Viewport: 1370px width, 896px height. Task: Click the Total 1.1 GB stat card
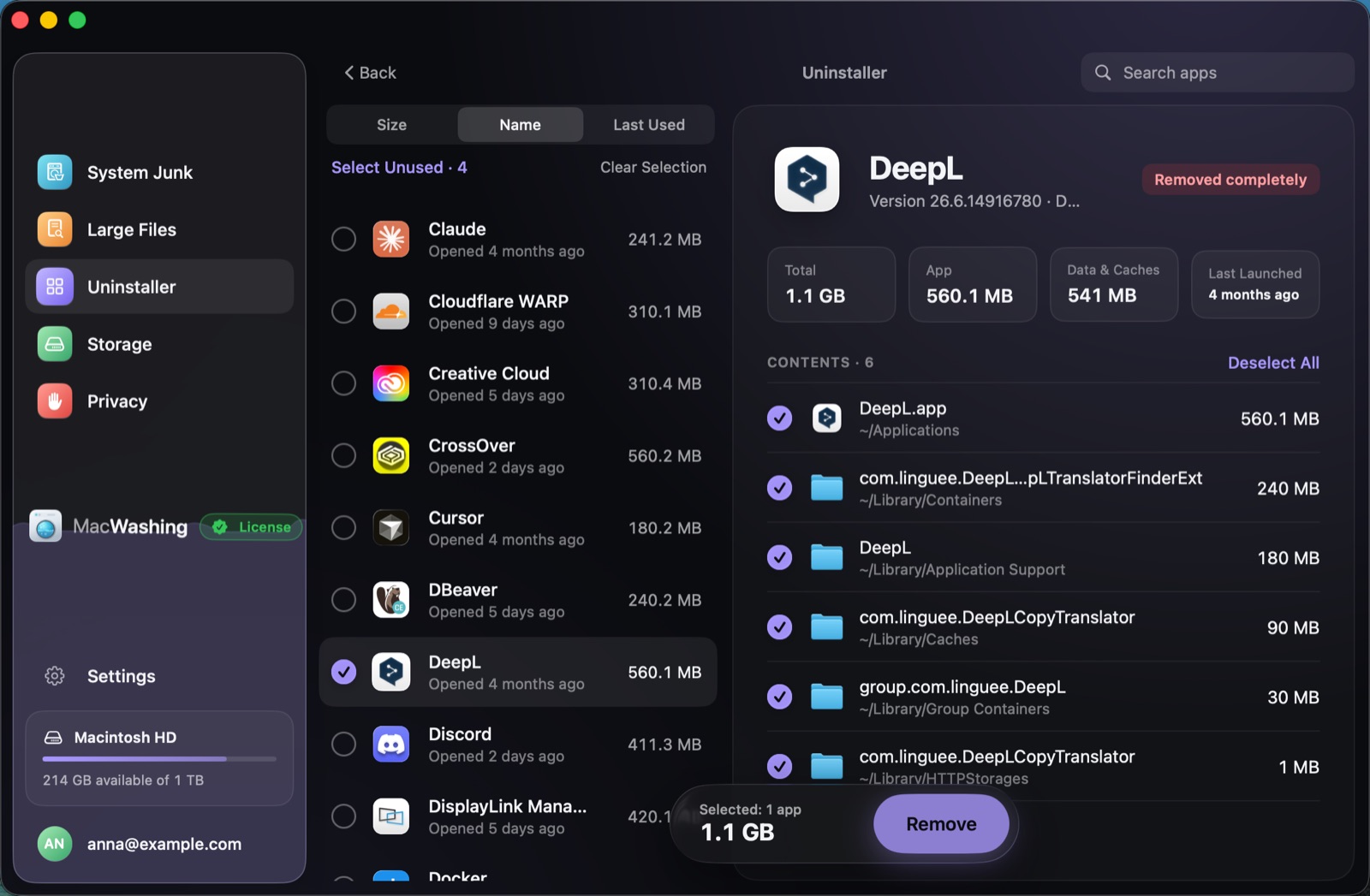pyautogui.click(x=831, y=284)
